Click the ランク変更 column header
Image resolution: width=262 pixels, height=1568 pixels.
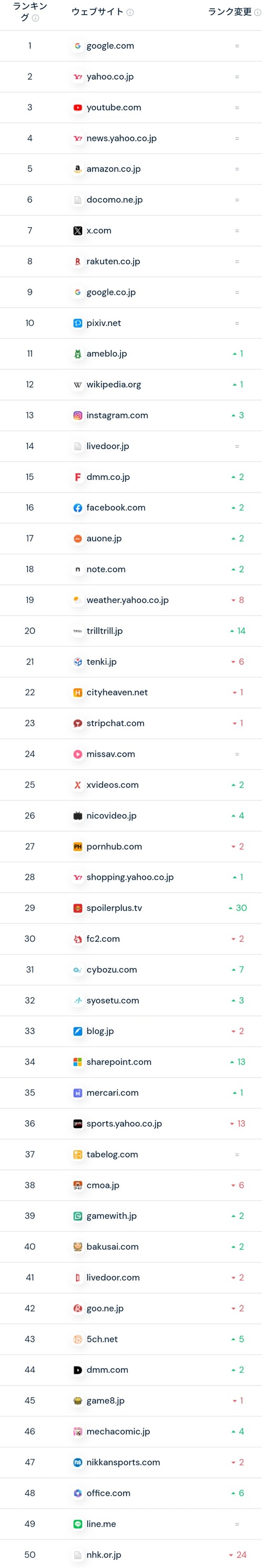coord(230,12)
